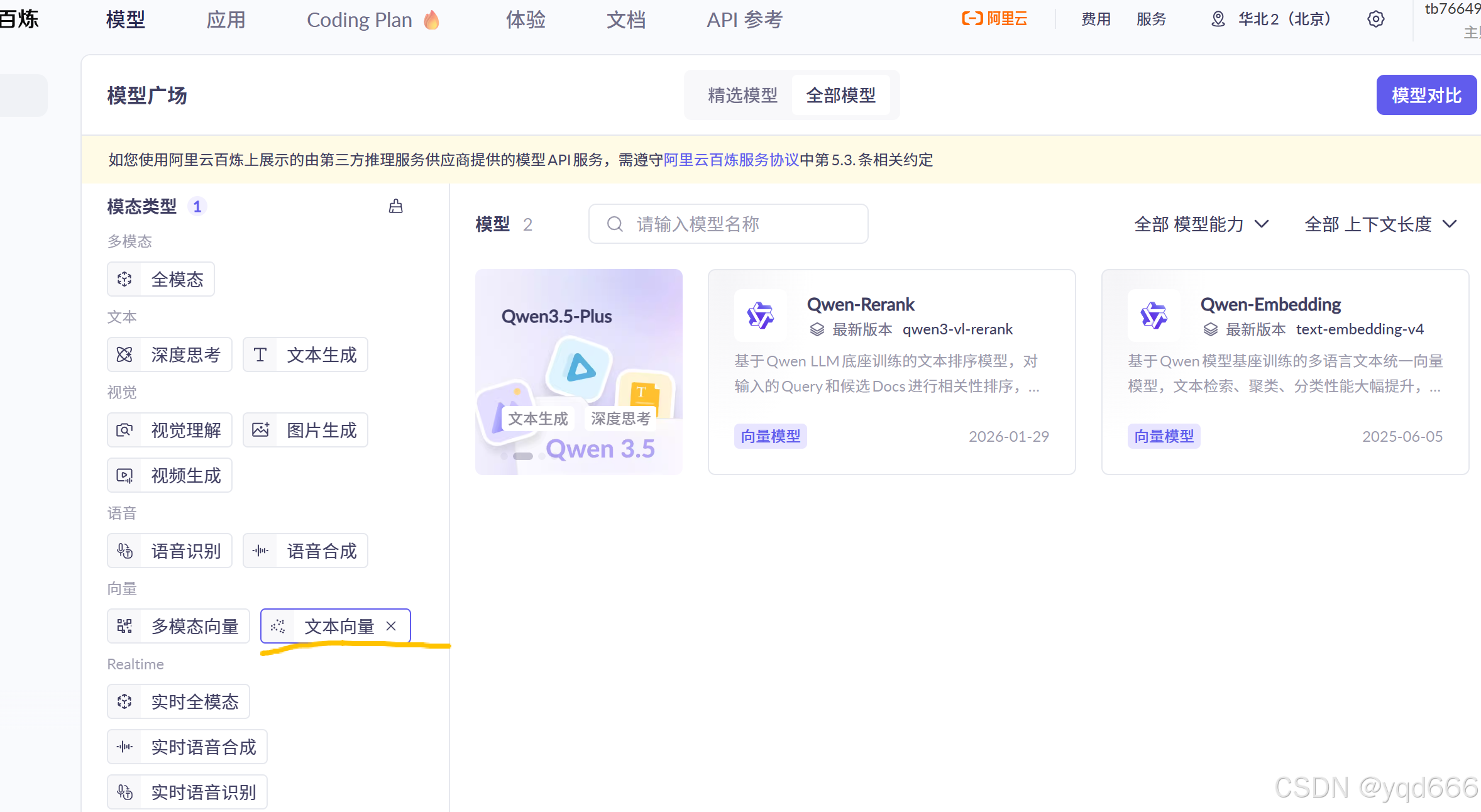Click the search magnifier icon

coord(615,224)
